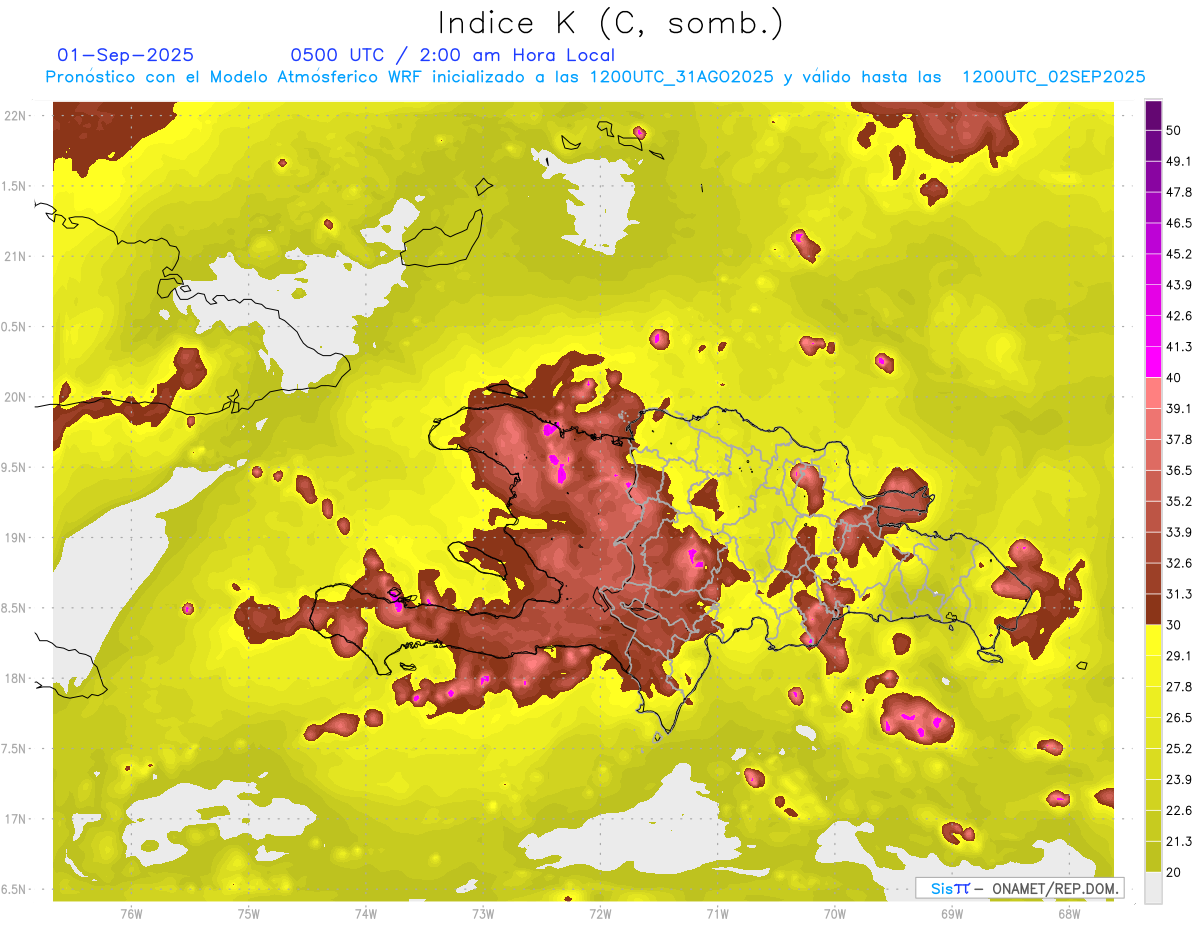
Task: Click the legend value '25.2'
Action: (x=1179, y=749)
